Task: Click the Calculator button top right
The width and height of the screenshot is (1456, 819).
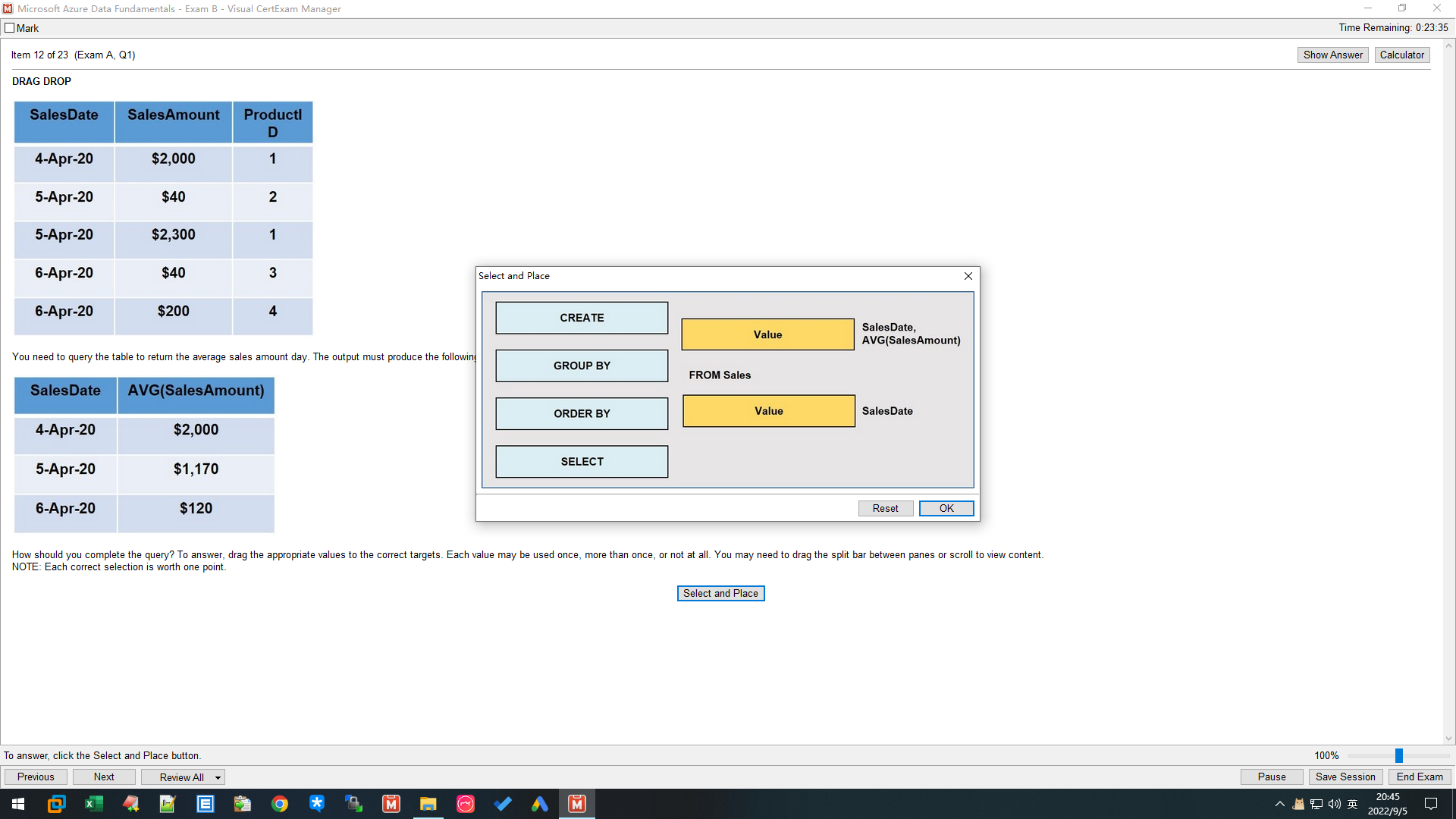Action: [x=1400, y=54]
